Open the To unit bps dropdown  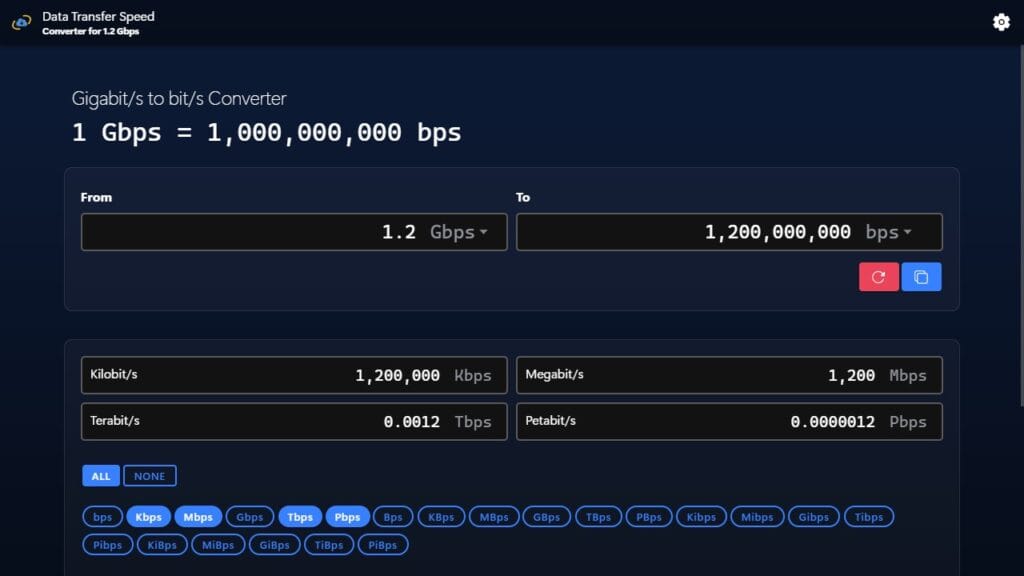tap(888, 232)
